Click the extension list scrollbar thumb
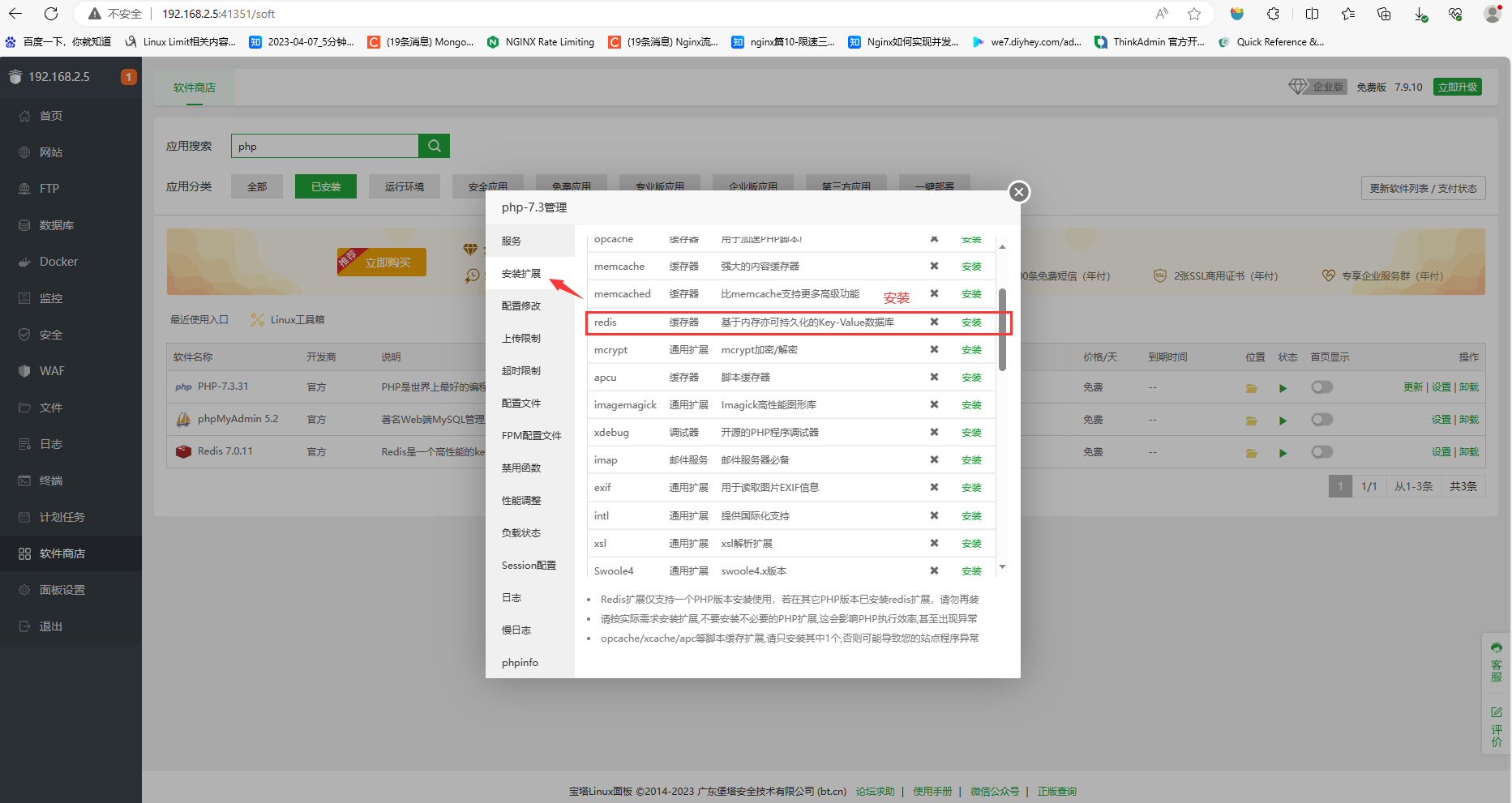Viewport: 1512px width, 803px height. [1003, 330]
